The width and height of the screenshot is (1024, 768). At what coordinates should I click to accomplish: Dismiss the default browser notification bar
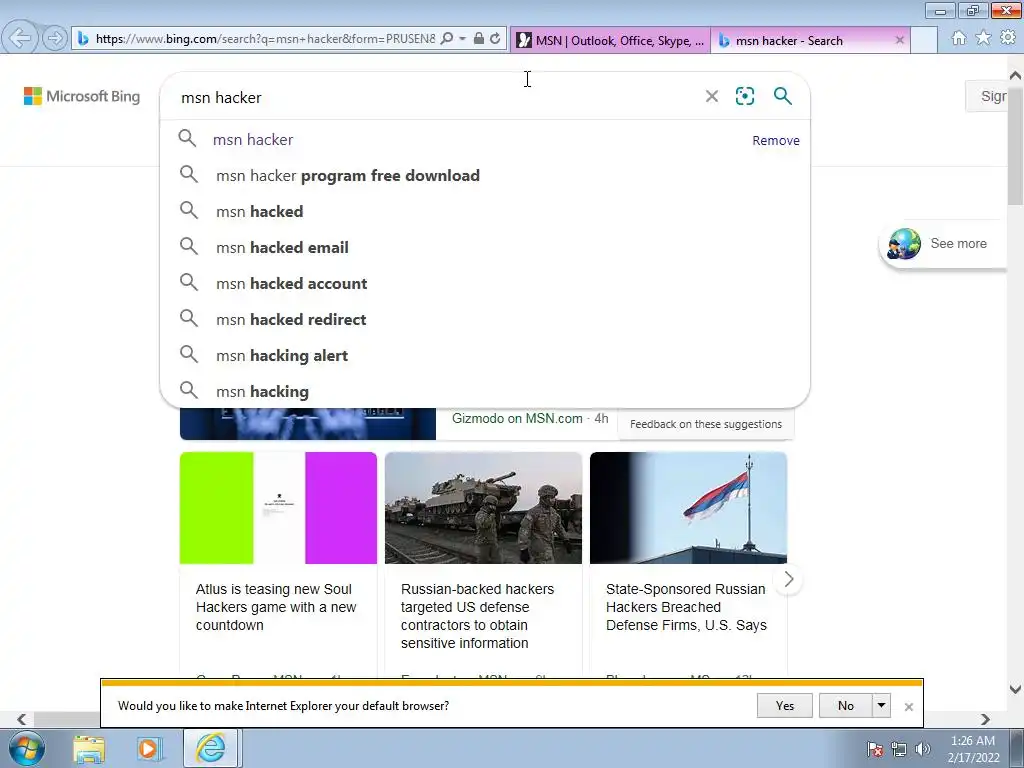point(908,707)
